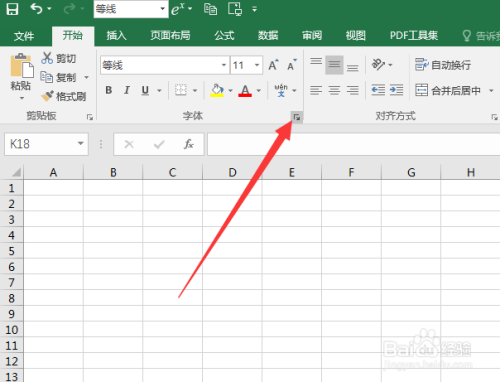Apply red font color A
The height and width of the screenshot is (382, 500).
pyautogui.click(x=245, y=90)
